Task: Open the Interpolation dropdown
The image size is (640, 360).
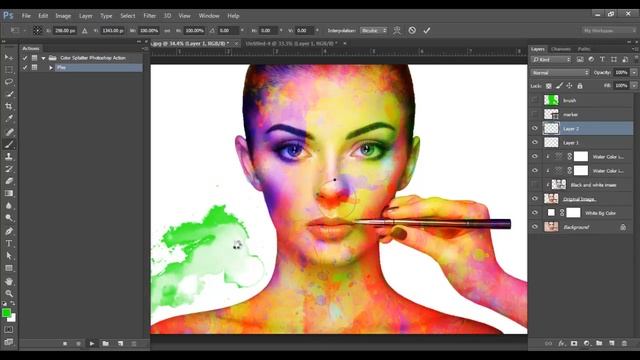Action: pos(373,30)
